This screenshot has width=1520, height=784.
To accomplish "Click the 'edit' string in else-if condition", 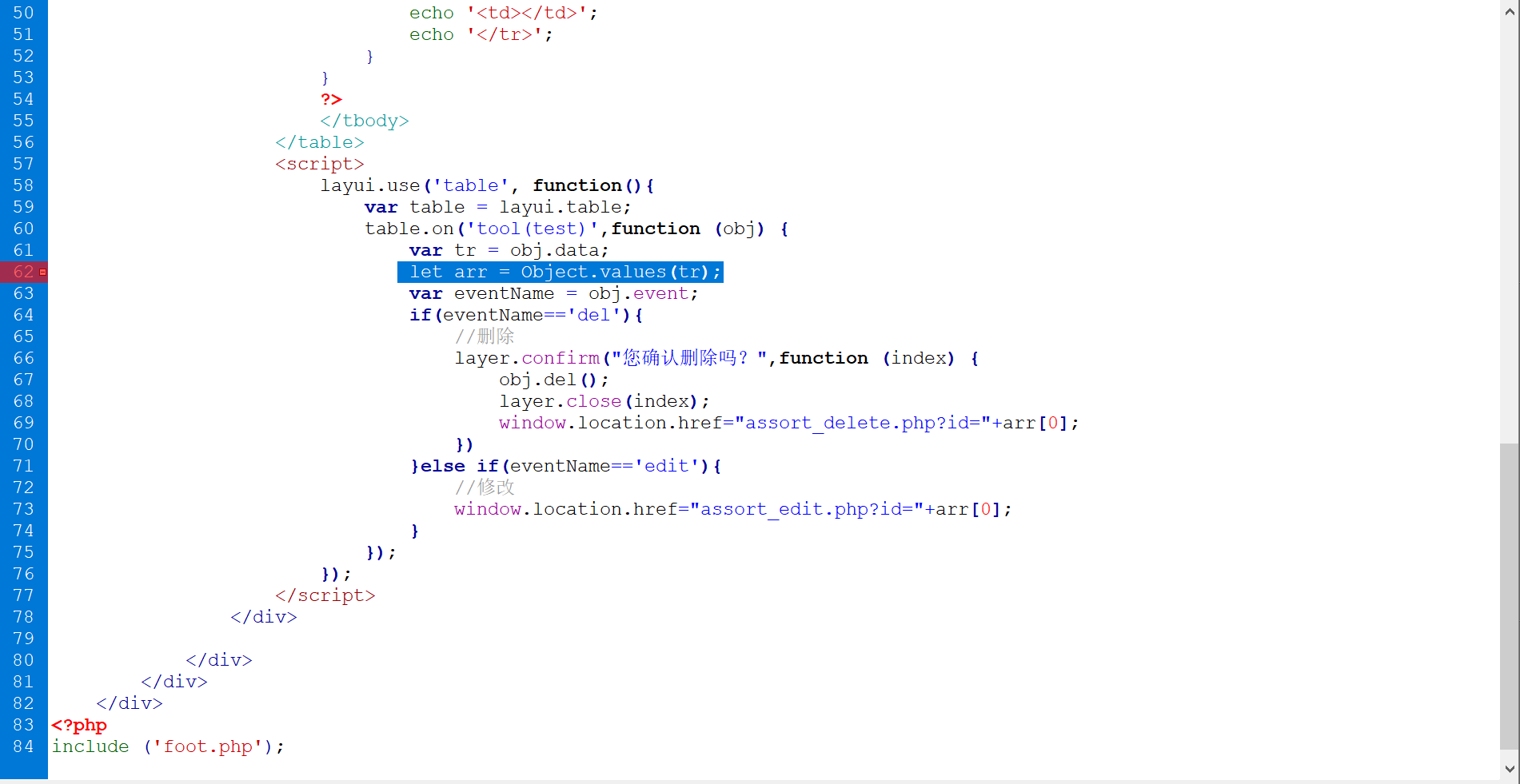I will (x=667, y=466).
